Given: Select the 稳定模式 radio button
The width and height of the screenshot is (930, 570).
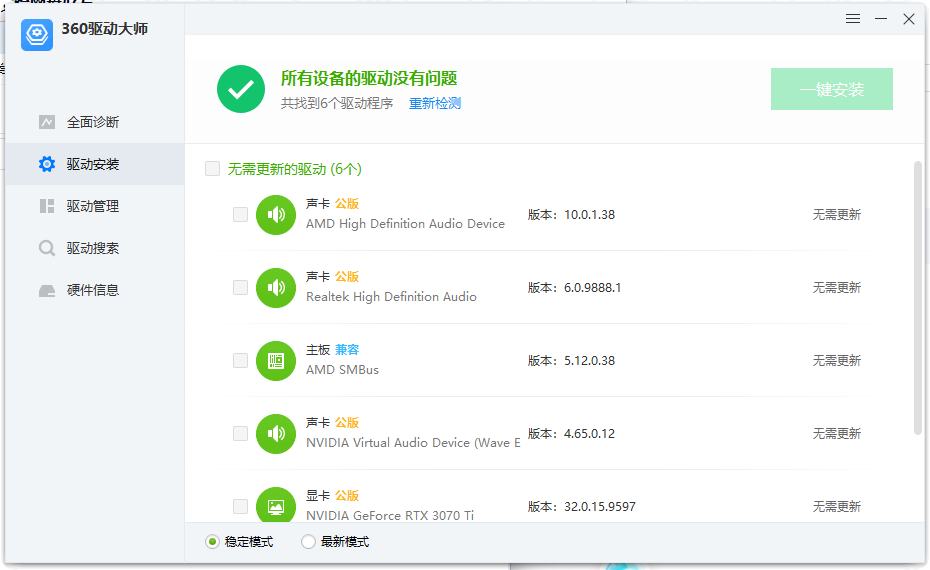Looking at the screenshot, I should 212,542.
